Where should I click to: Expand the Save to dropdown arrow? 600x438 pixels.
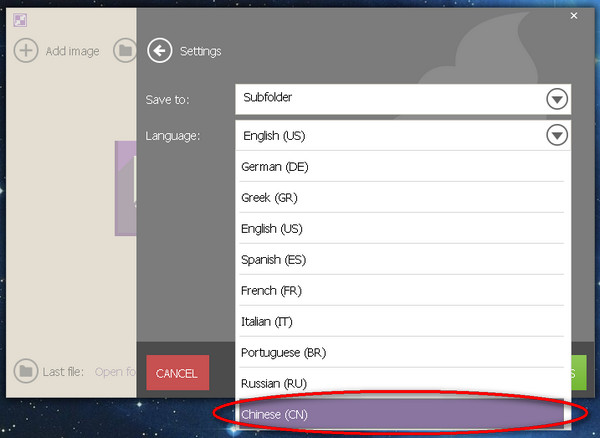pyautogui.click(x=557, y=99)
